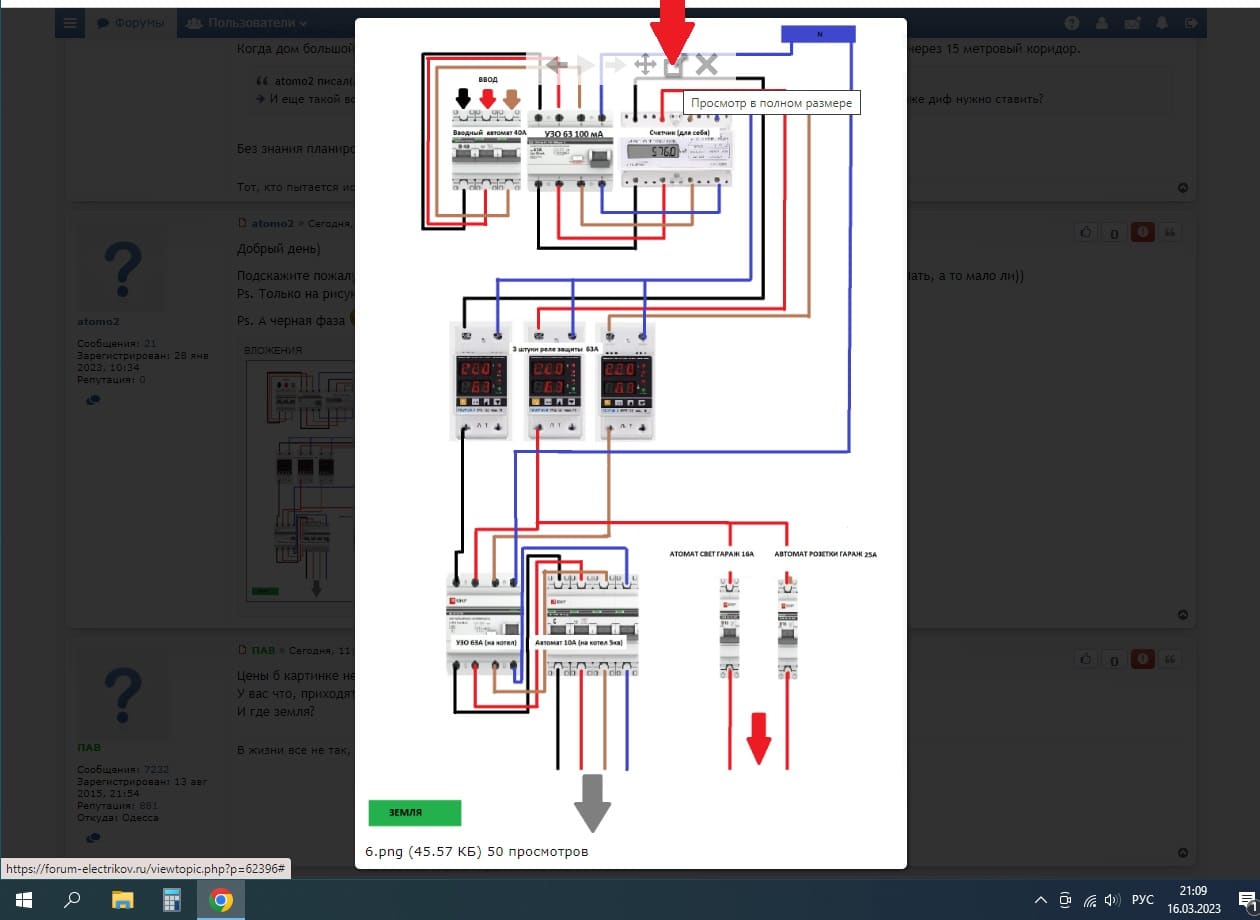Like atomo2's post with thumbs-up

pos(1086,233)
